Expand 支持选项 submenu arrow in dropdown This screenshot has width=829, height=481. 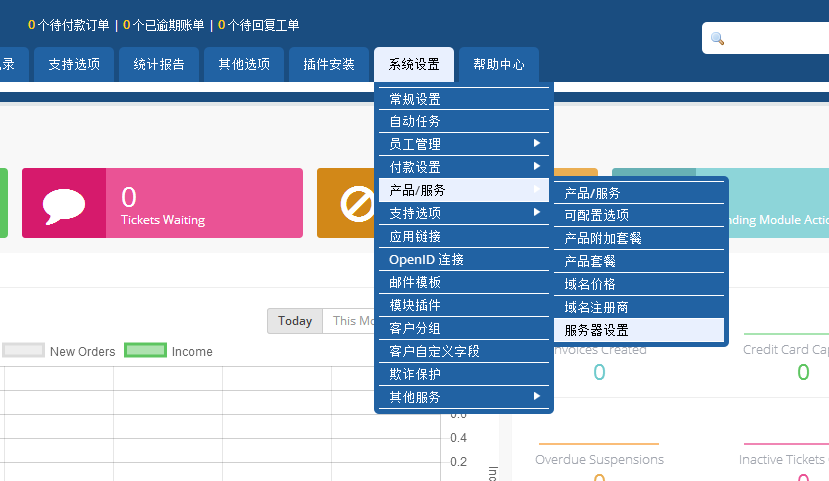click(x=537, y=212)
